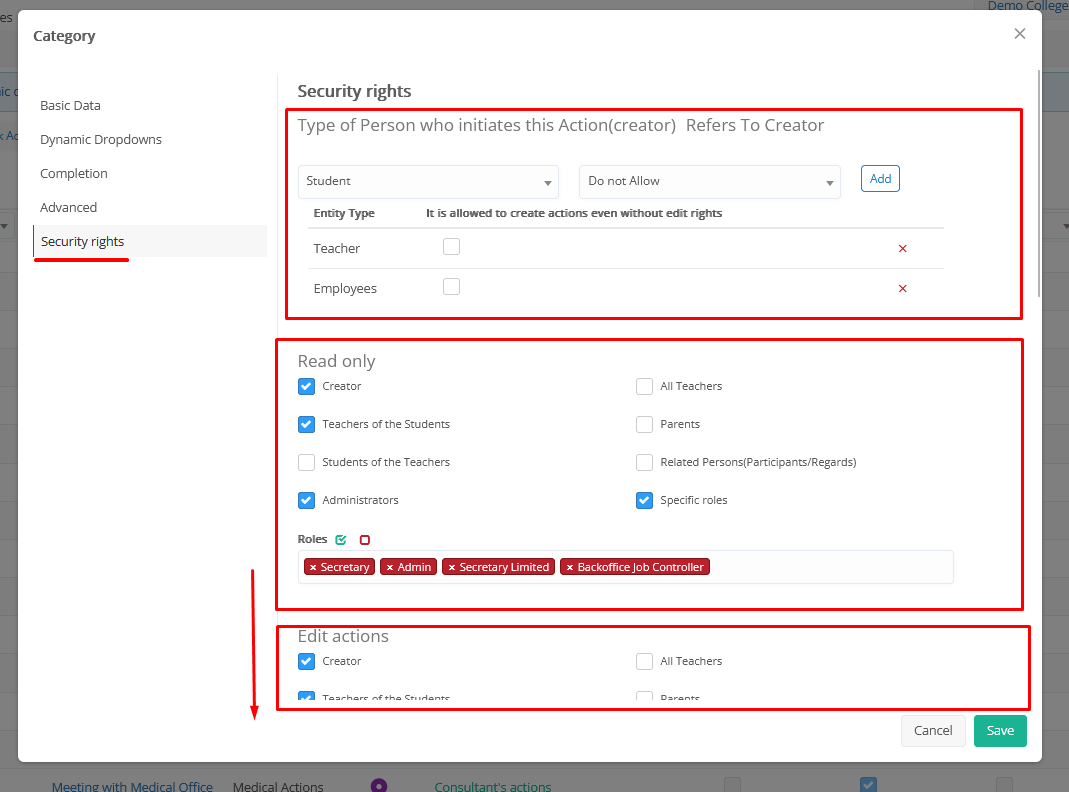Open the Student entity type dropdown
The width and height of the screenshot is (1069, 792).
428,182
